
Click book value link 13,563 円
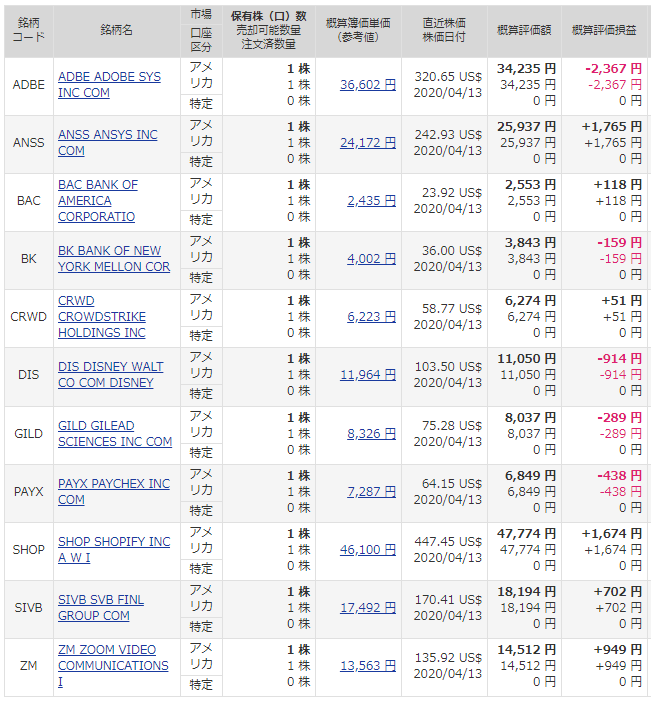tap(368, 666)
